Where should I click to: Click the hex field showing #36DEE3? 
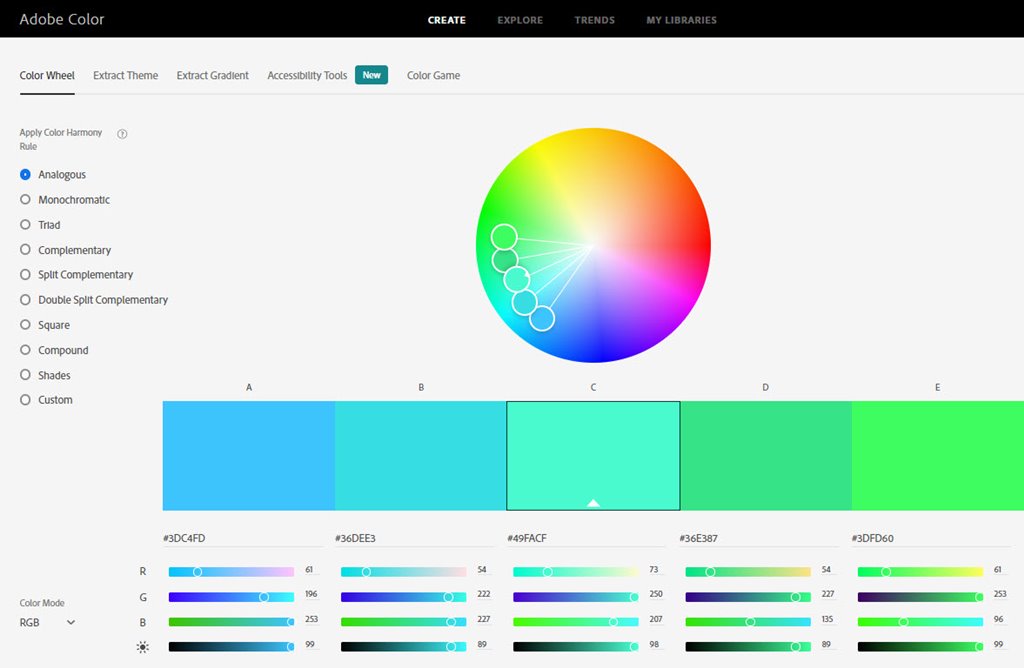click(x=420, y=538)
